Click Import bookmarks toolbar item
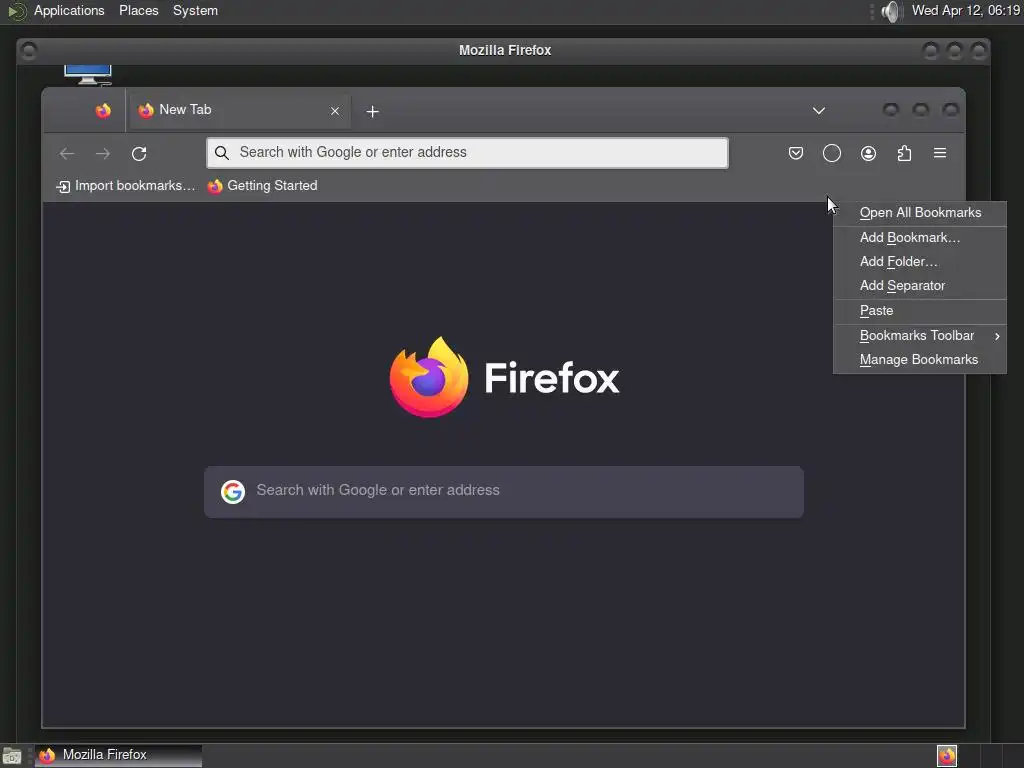The height and width of the screenshot is (768, 1024). tap(125, 186)
